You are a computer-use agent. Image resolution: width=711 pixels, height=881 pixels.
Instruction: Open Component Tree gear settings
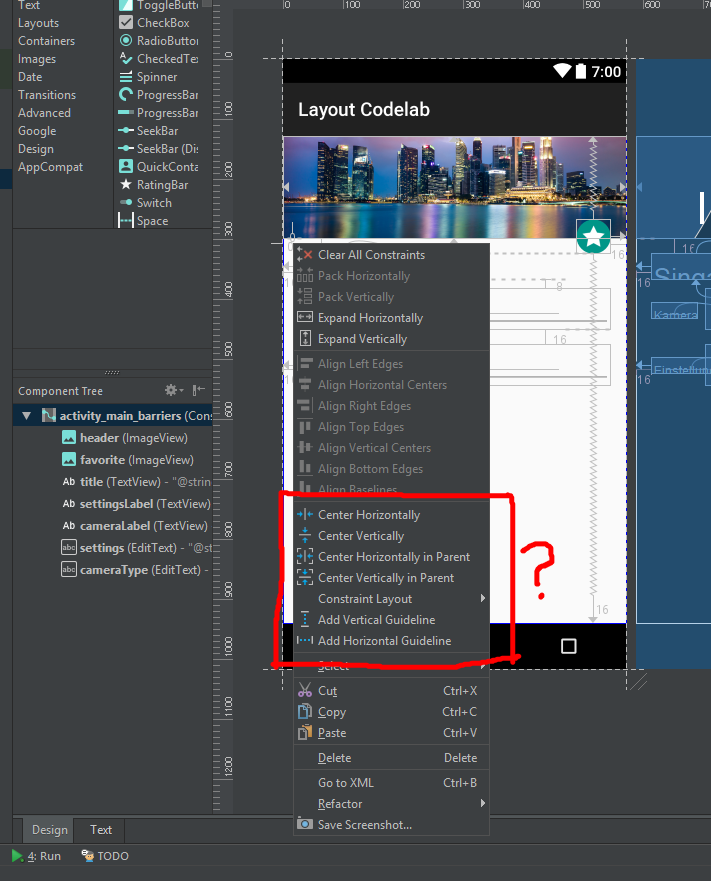(x=173, y=390)
